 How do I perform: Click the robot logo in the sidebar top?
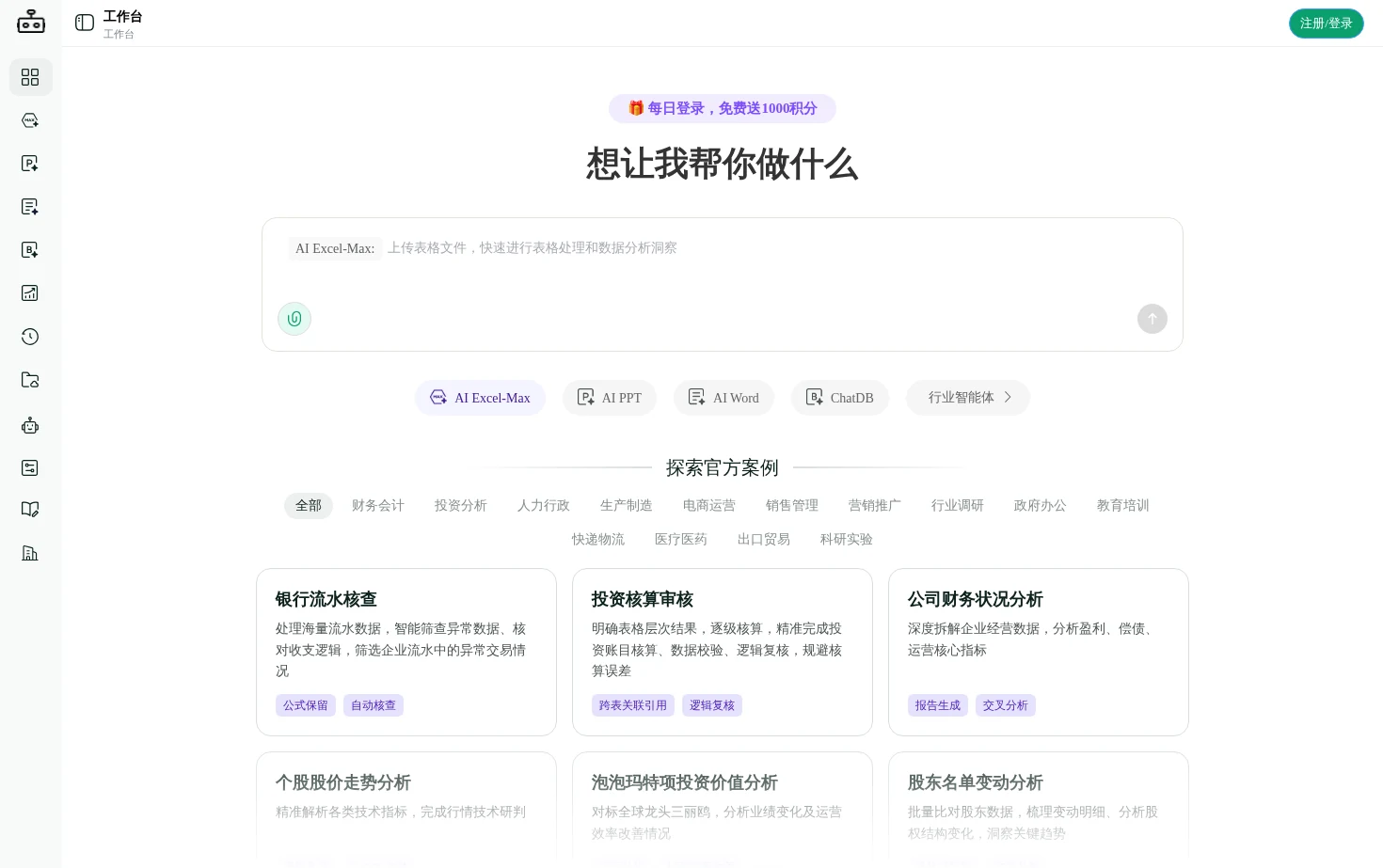tap(31, 21)
